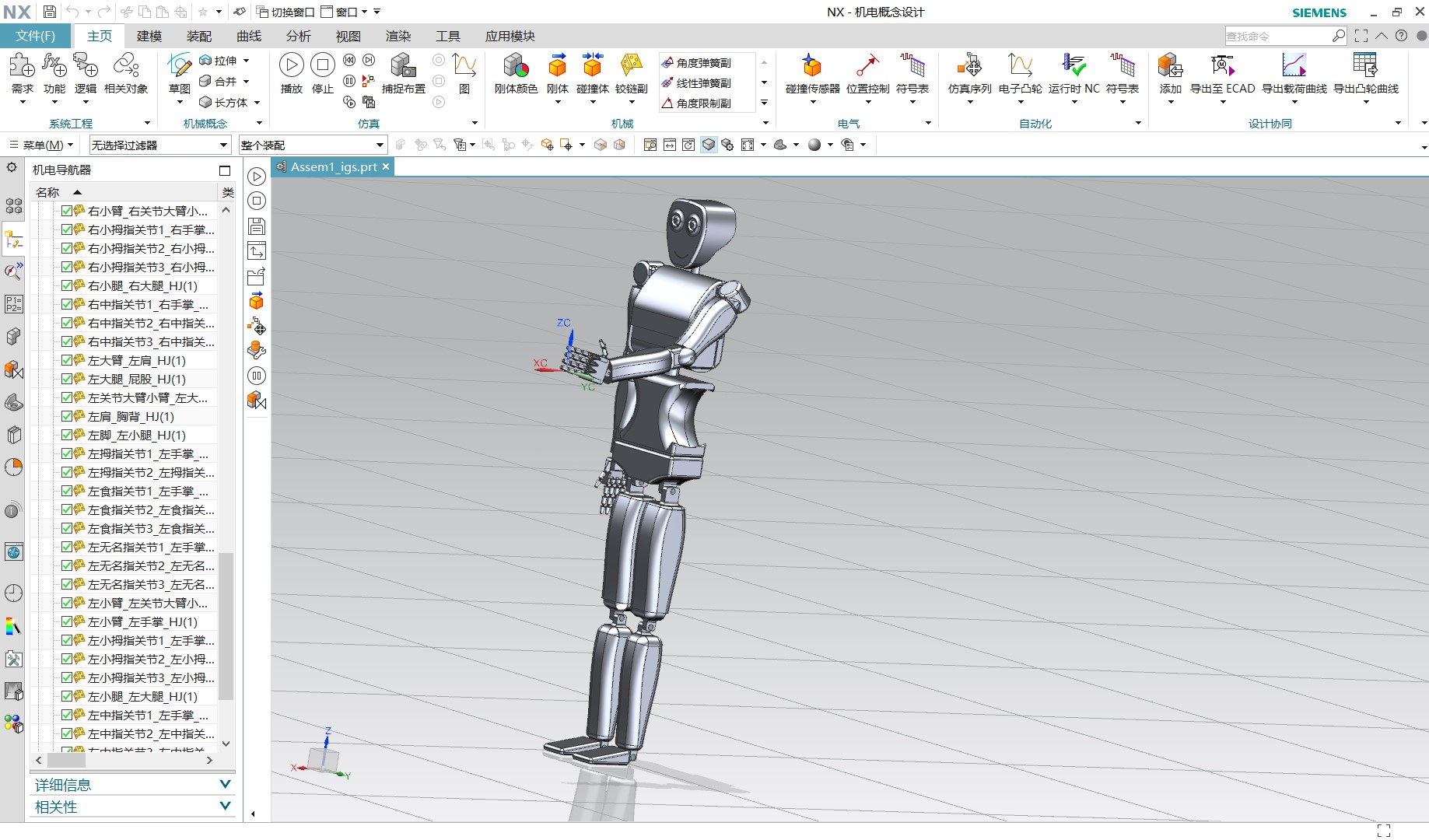This screenshot has width=1429, height=840.
Task: Select the 刚体颜色 rigid body color tool
Action: pyautogui.click(x=516, y=65)
